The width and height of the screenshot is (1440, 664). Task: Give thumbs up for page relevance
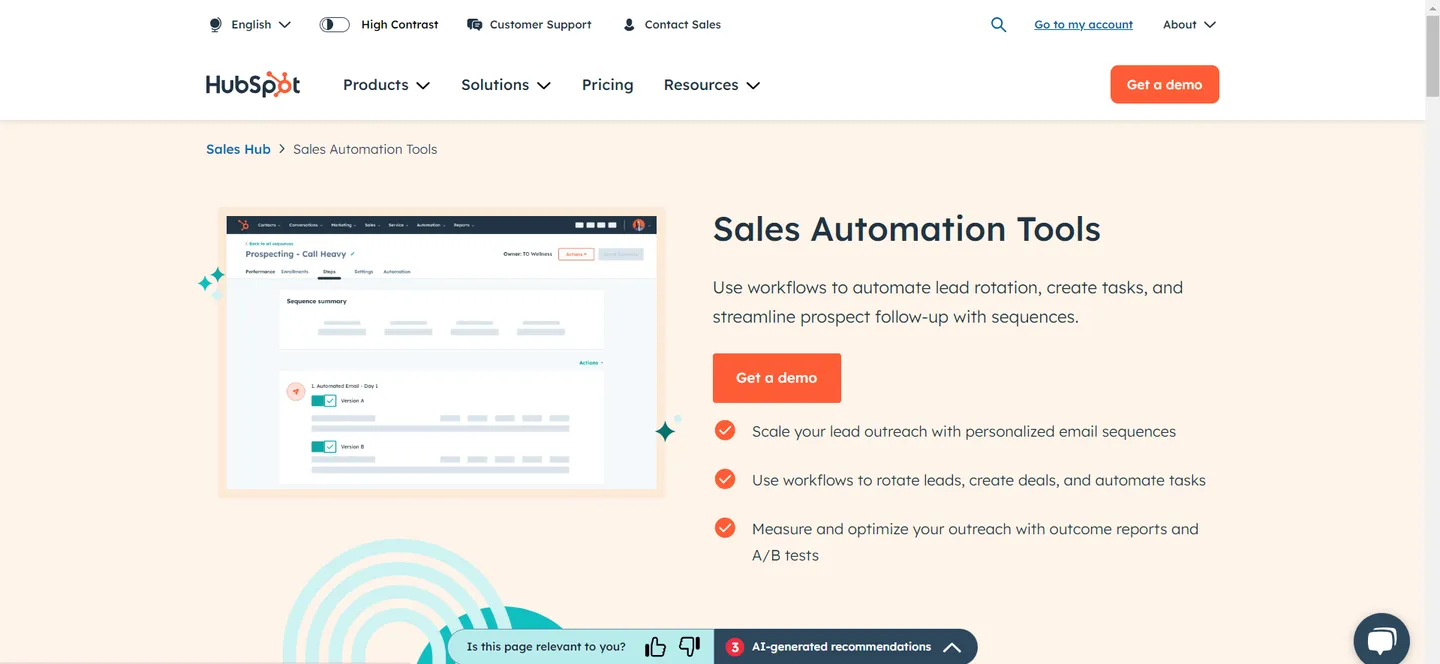(x=656, y=647)
